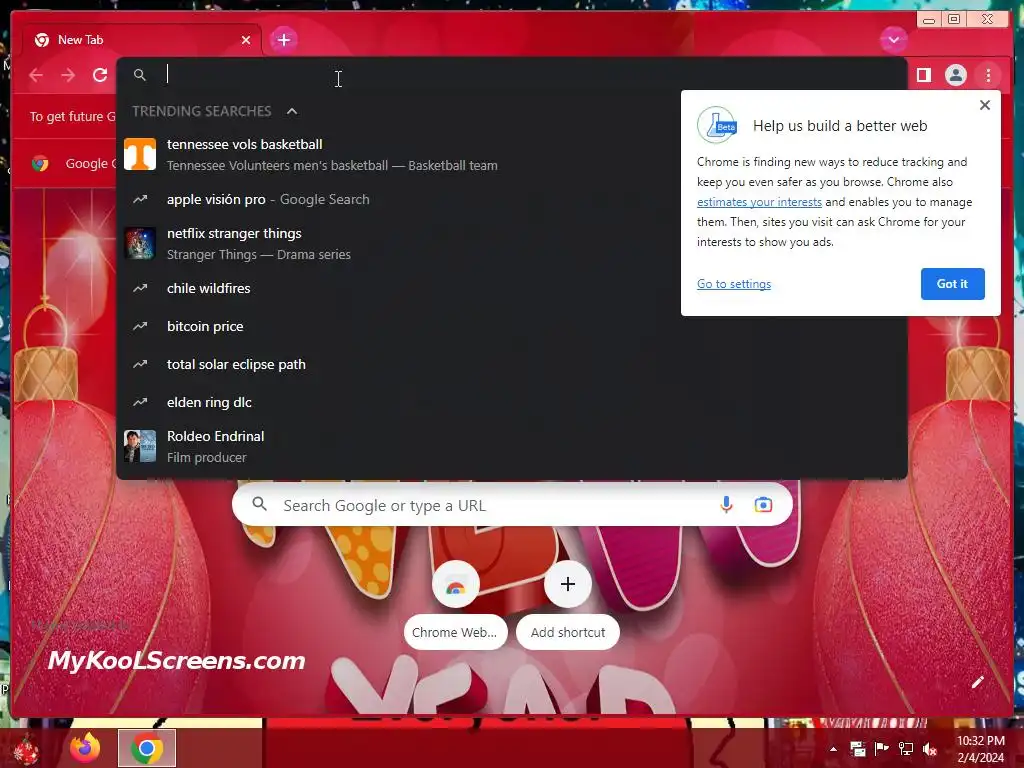Click the Action Center flag icon
Viewport: 1024px width, 768px height.
[882, 749]
